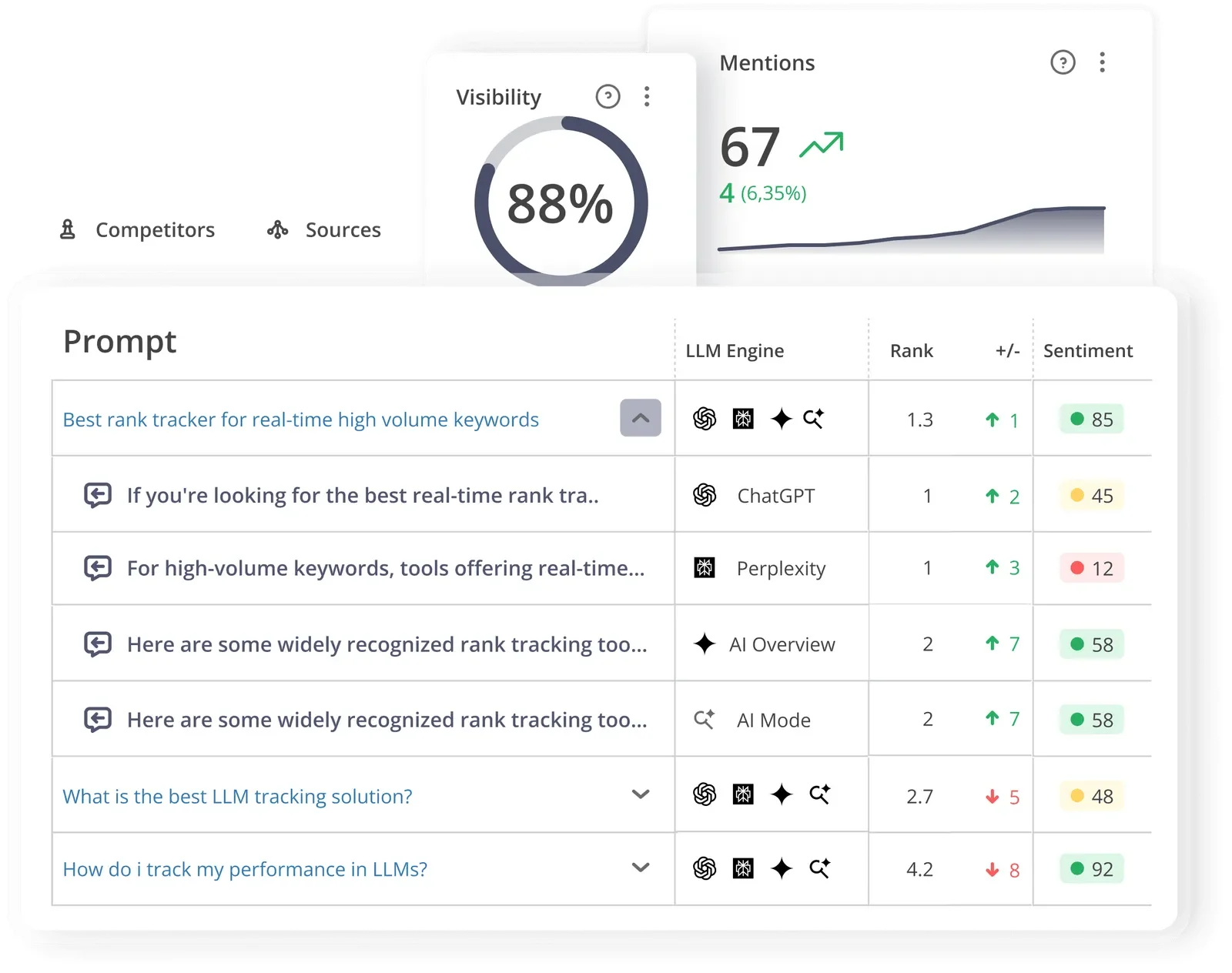This screenshot has height=973, width=1232.
Task: Click the green up change 3
Action: tap(1003, 568)
